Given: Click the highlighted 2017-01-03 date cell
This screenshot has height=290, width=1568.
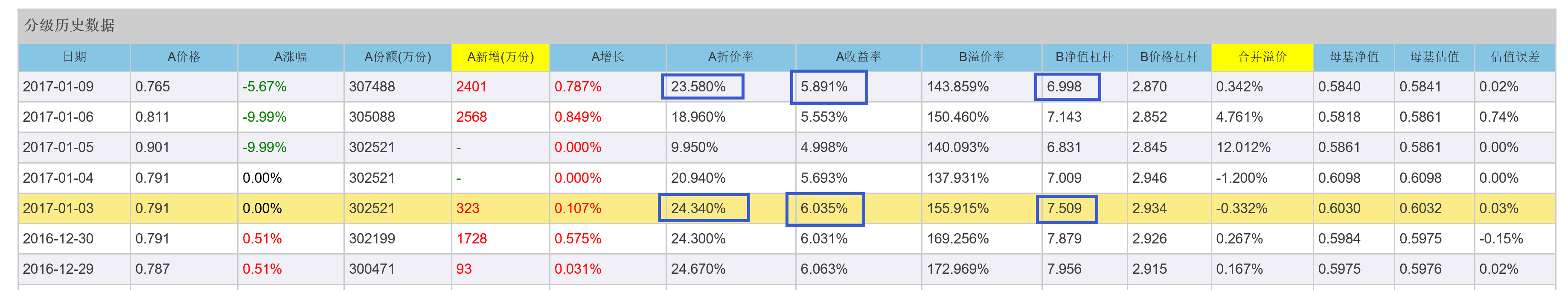Looking at the screenshot, I should 58,208.
